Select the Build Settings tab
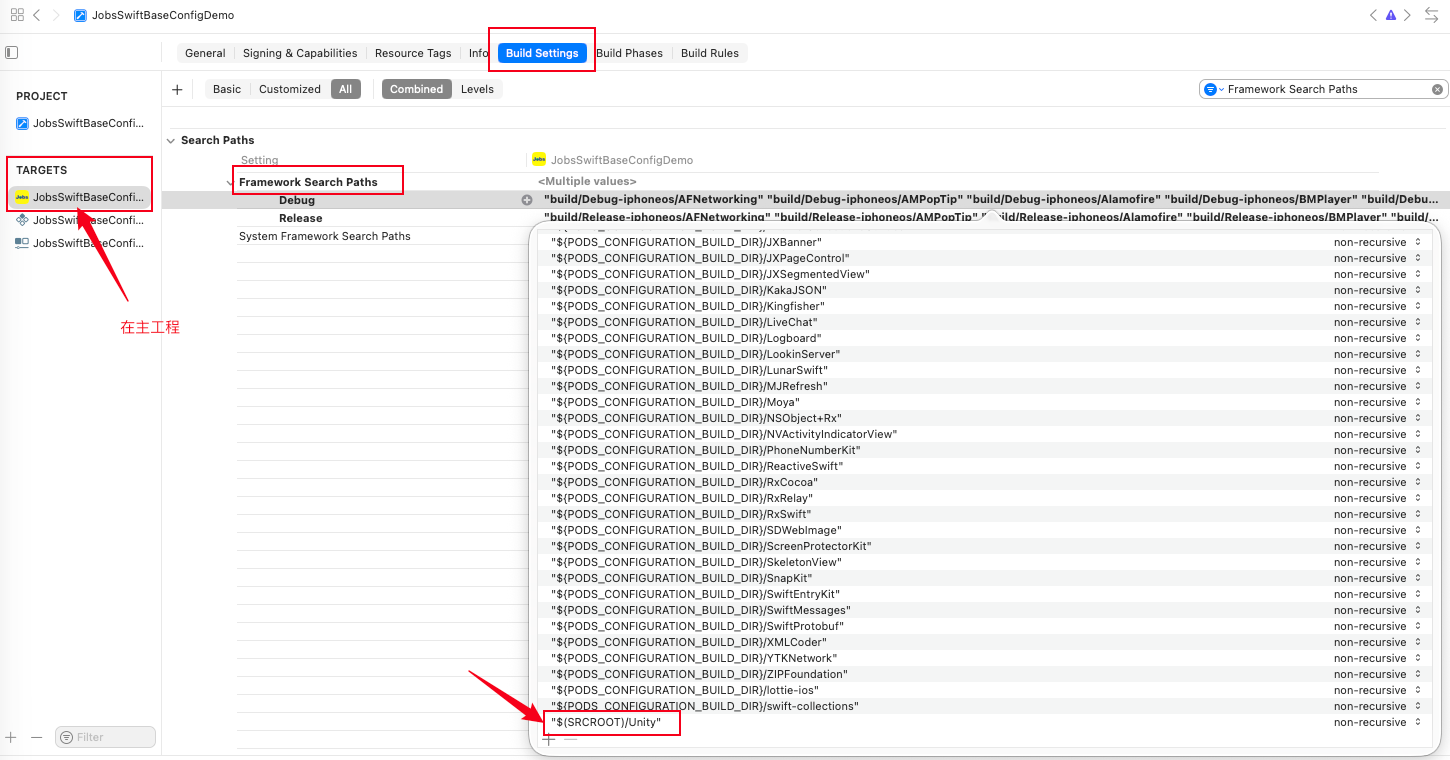The width and height of the screenshot is (1450, 760). (x=542, y=53)
